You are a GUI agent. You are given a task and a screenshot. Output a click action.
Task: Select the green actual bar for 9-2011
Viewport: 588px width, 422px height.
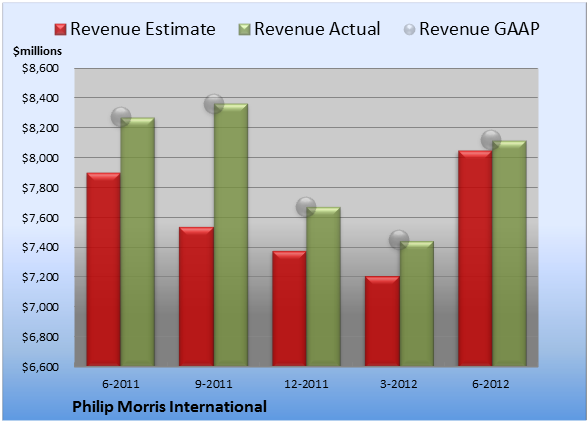click(231, 235)
